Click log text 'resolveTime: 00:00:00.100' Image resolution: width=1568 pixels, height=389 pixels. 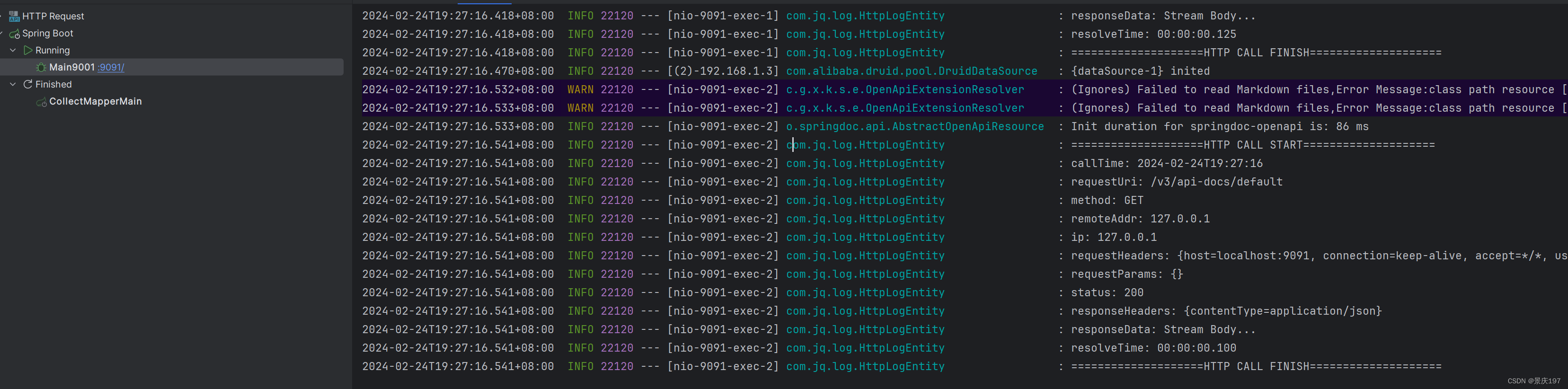point(1153,348)
